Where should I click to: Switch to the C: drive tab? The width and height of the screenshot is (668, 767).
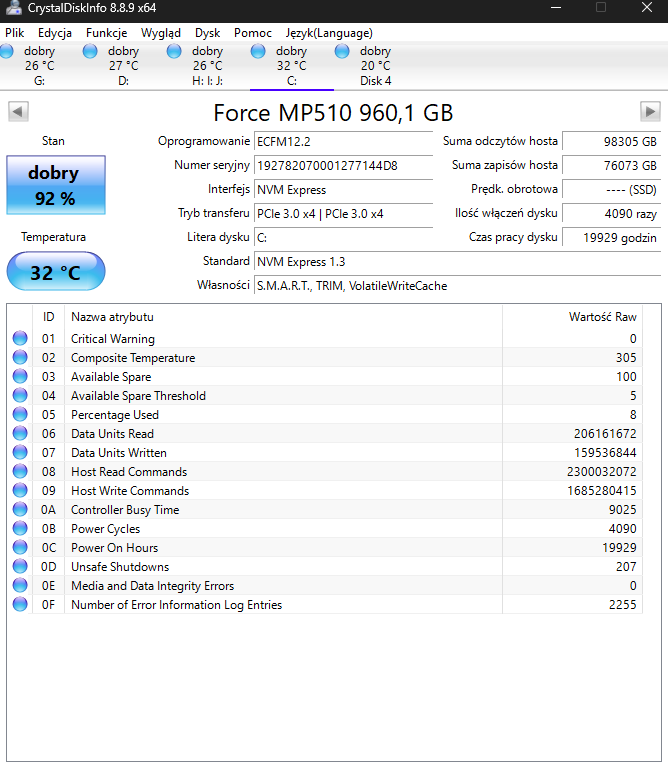291,66
